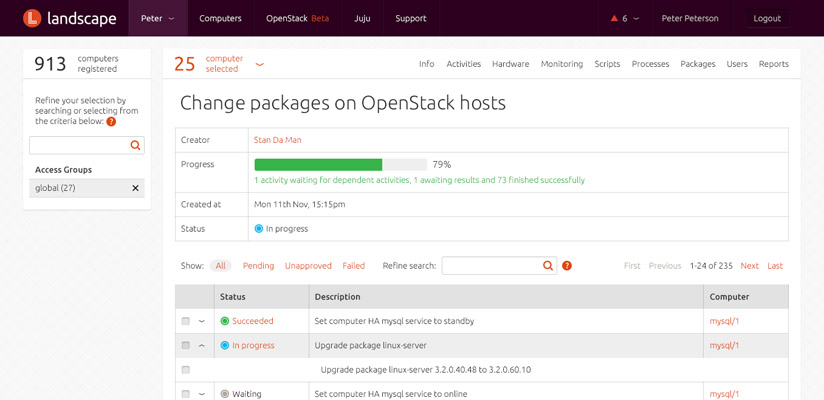Image resolution: width=824 pixels, height=400 pixels.
Task: Click the Refine search magnifier icon
Action: (x=548, y=265)
